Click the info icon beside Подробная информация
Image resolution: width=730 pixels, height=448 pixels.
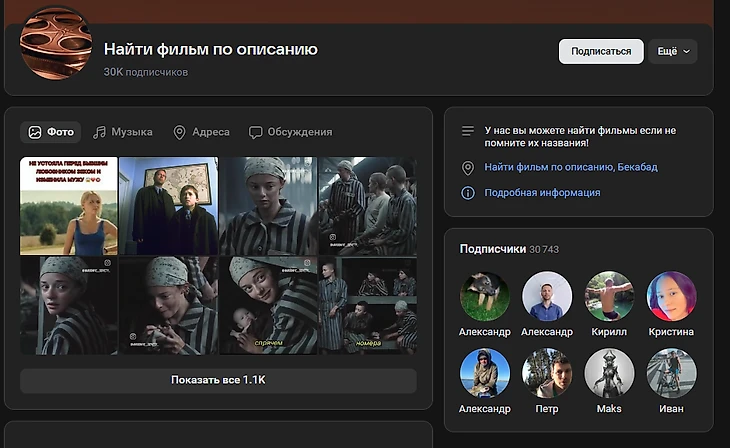click(x=467, y=193)
